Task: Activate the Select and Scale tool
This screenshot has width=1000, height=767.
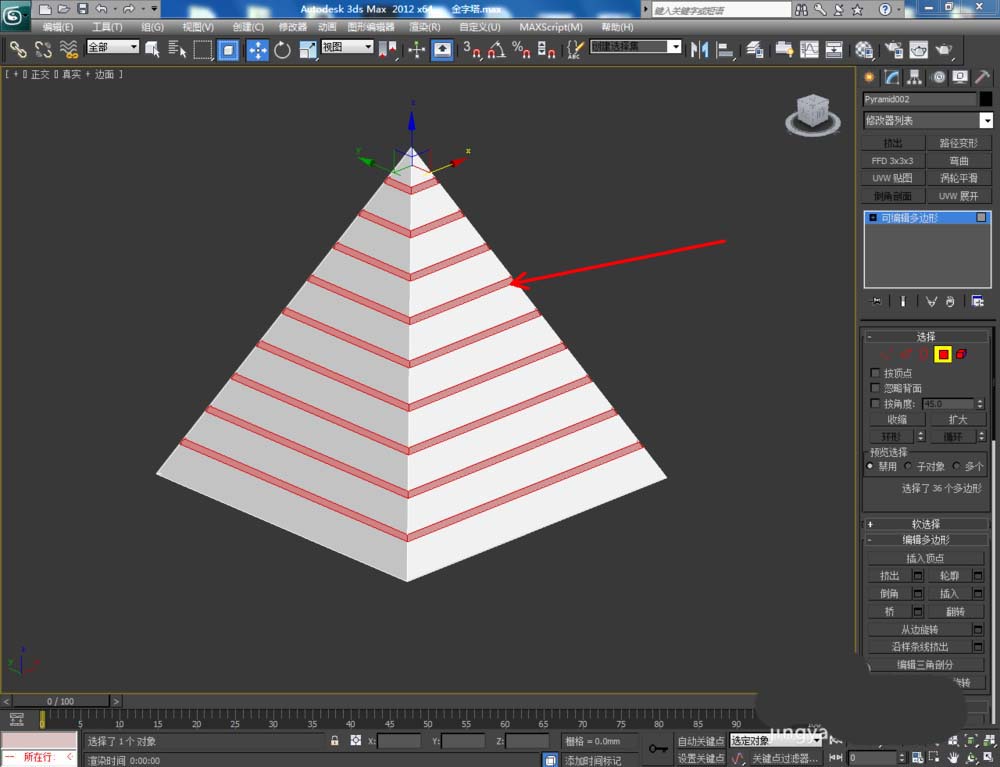Action: pos(307,50)
